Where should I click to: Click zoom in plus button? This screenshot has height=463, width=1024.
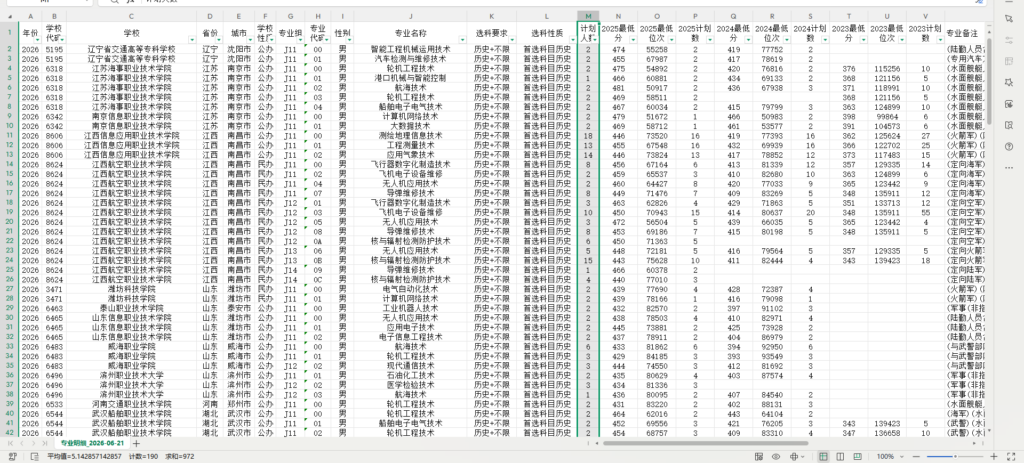(x=993, y=456)
